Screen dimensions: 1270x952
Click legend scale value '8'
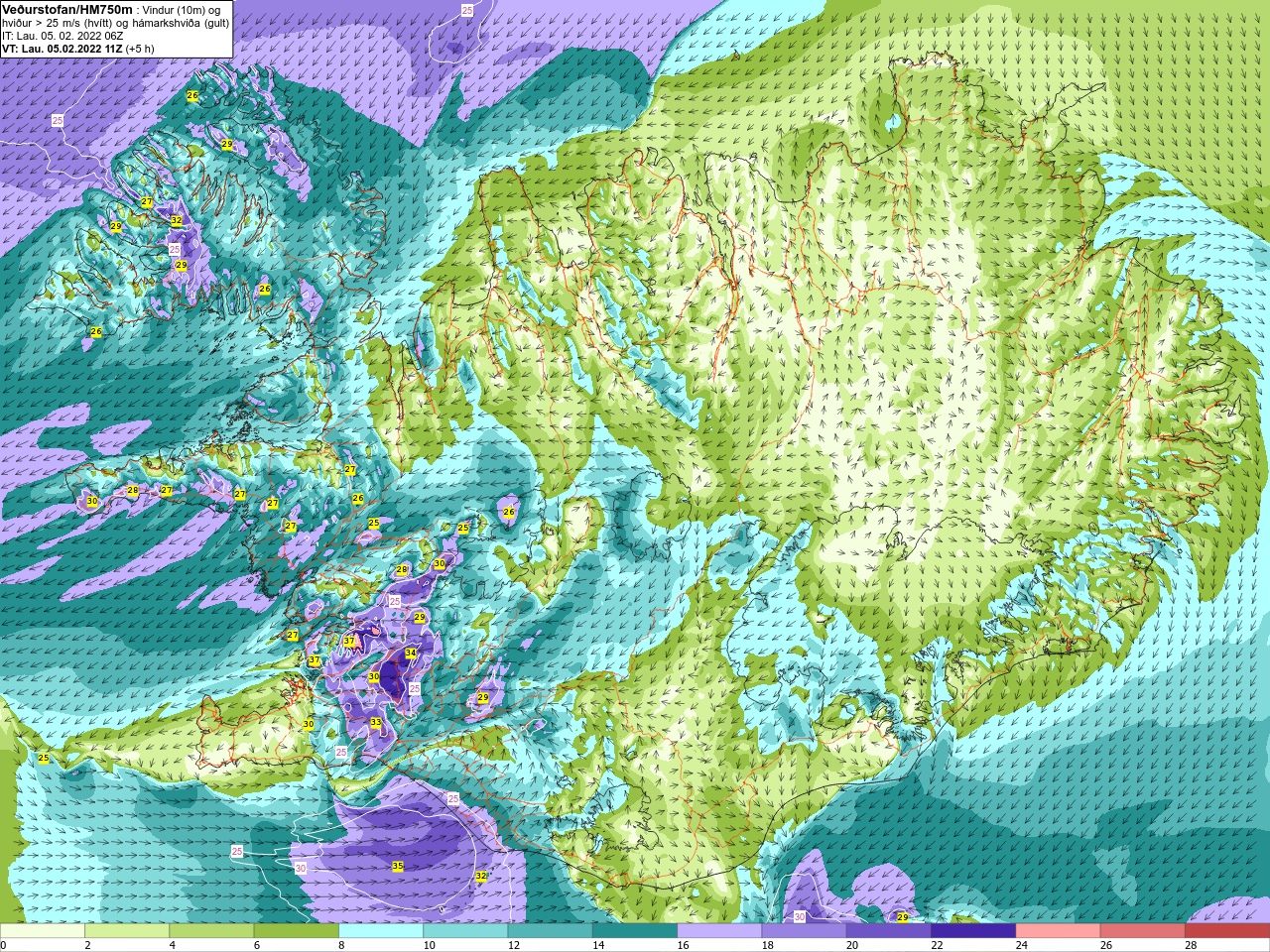click(x=341, y=945)
